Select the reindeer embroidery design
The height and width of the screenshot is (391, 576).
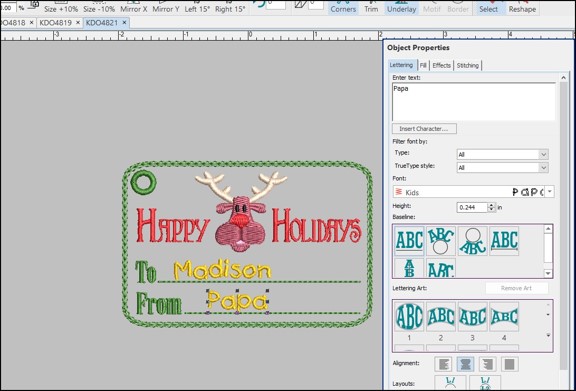[x=241, y=212]
